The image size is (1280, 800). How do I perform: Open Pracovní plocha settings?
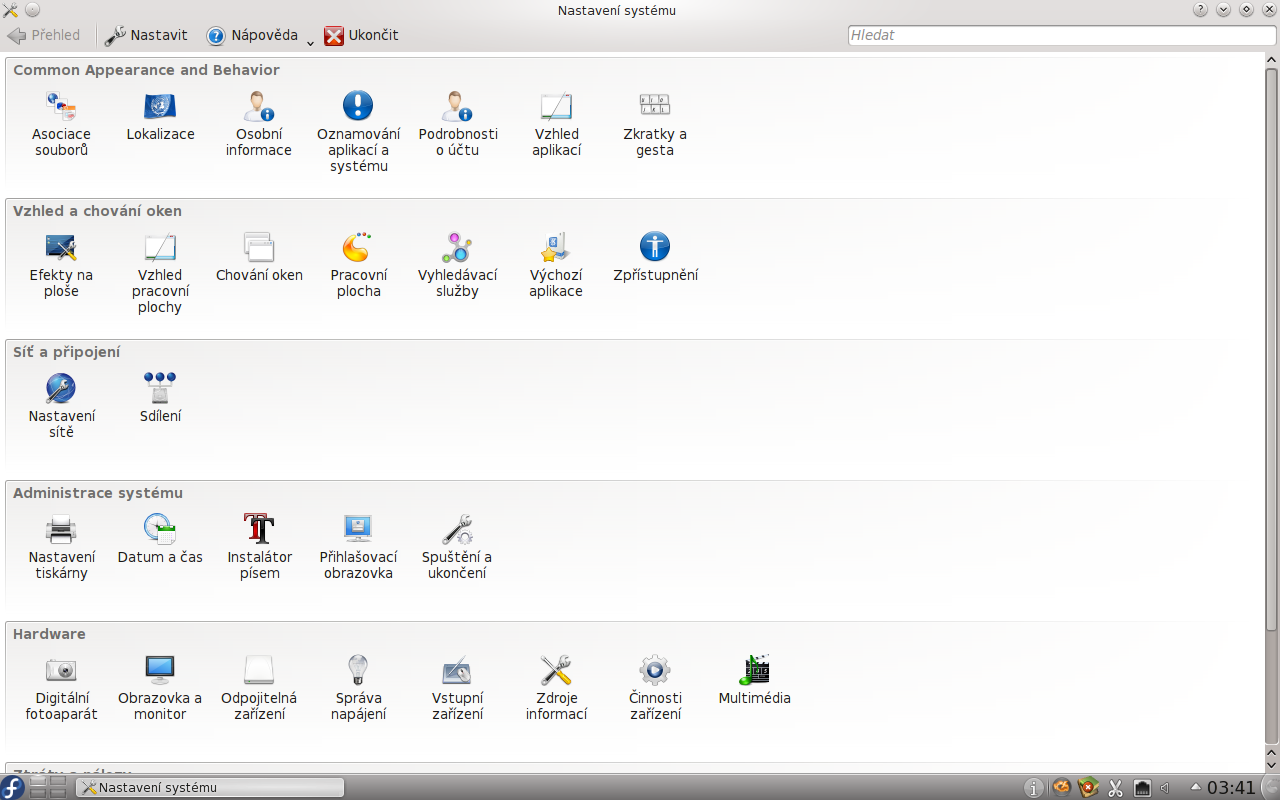pos(358,265)
